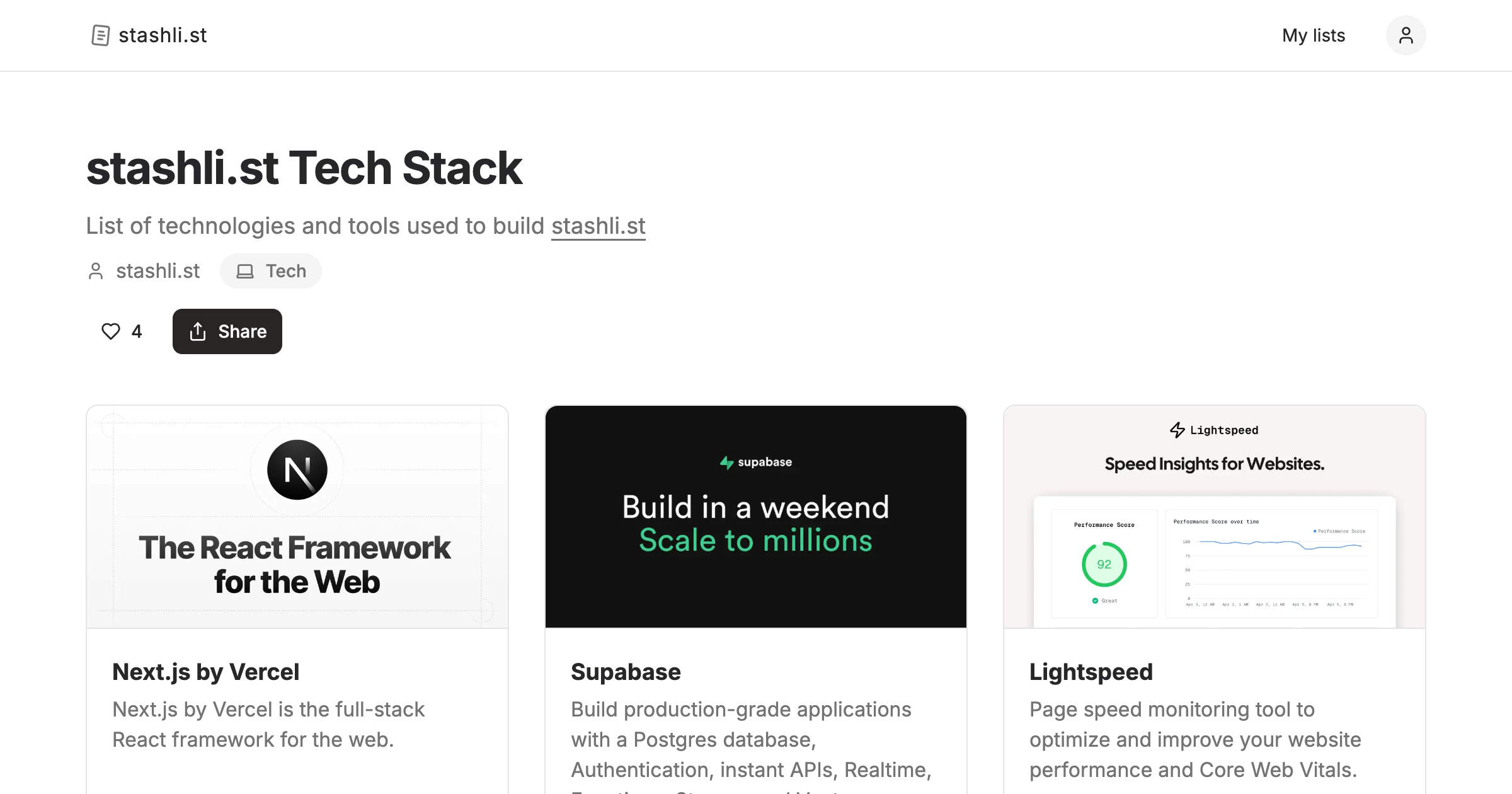Select the Tech category tag
1512x794 pixels.
[271, 271]
